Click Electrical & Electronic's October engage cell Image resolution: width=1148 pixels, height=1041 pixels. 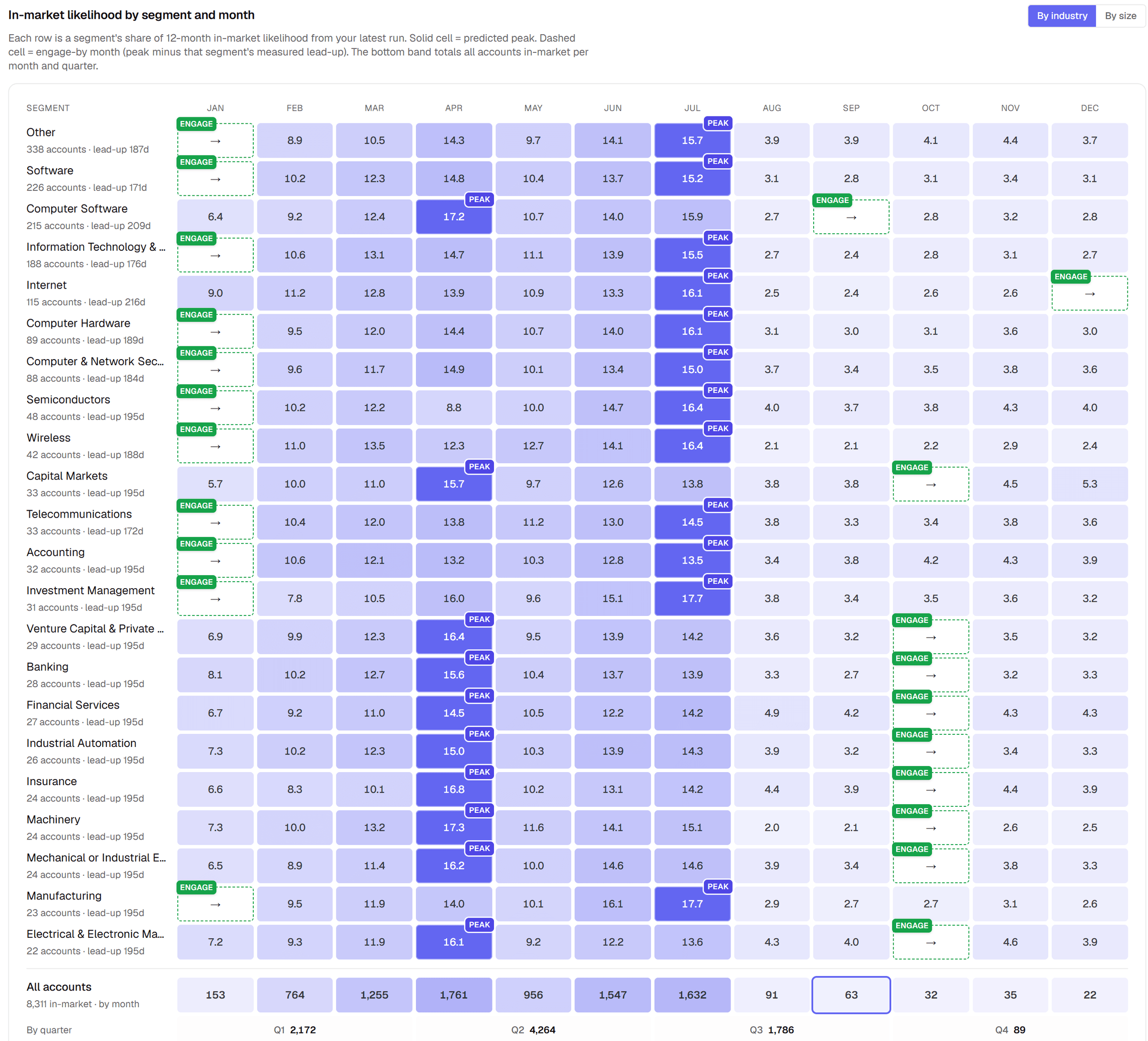[930, 942]
